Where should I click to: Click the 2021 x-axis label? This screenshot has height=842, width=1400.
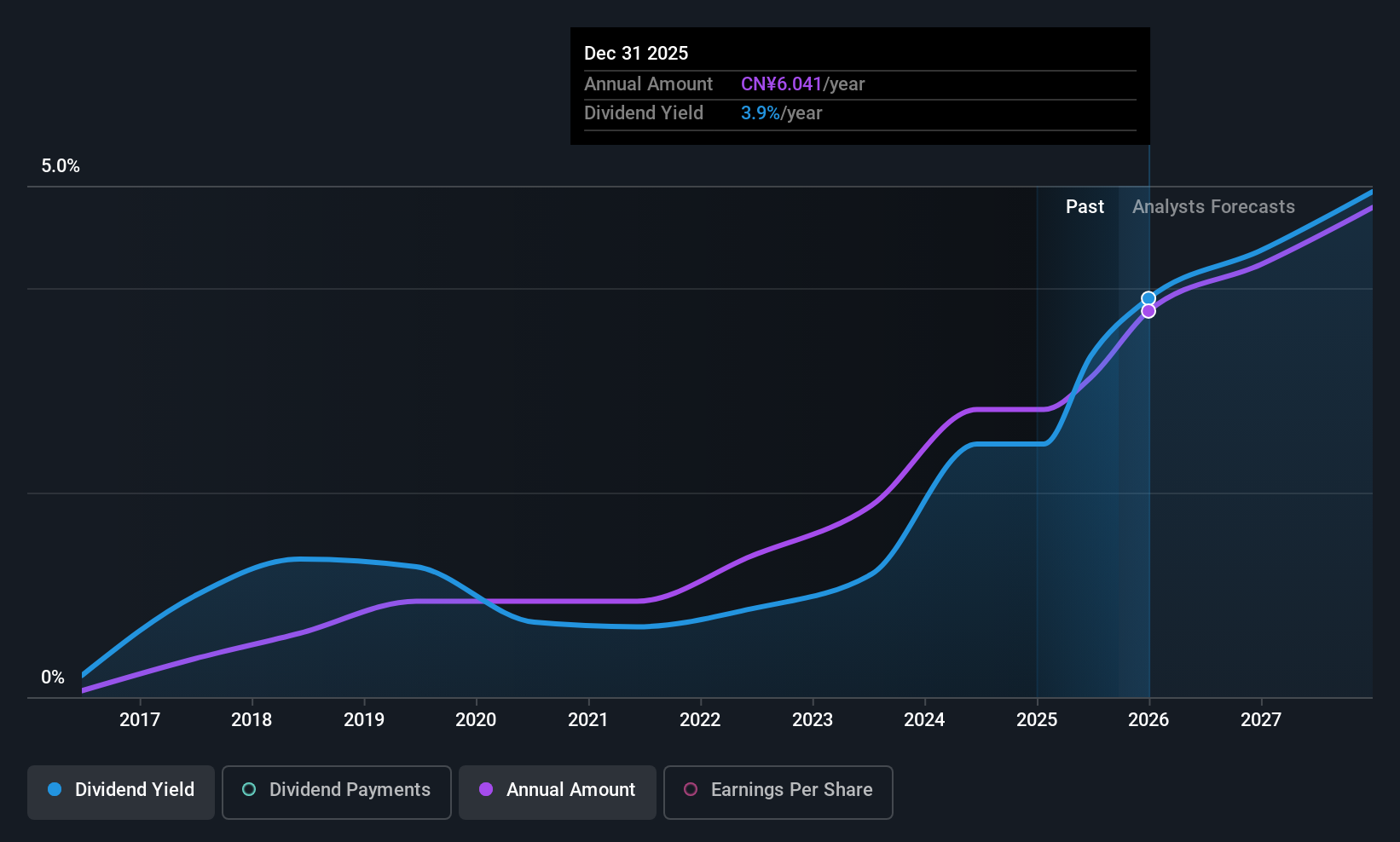click(x=588, y=720)
